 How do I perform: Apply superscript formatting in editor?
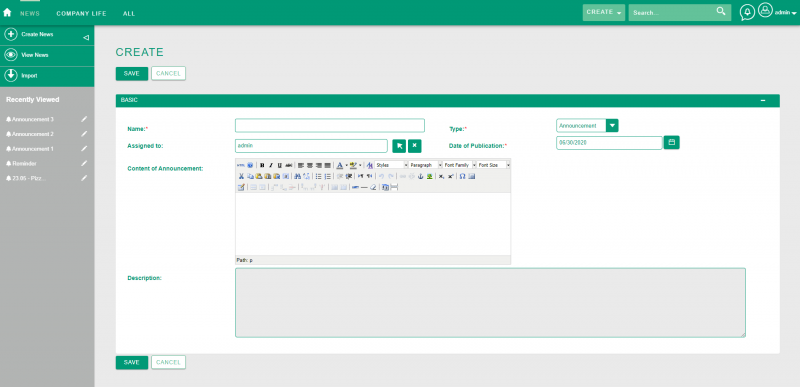tap(451, 176)
